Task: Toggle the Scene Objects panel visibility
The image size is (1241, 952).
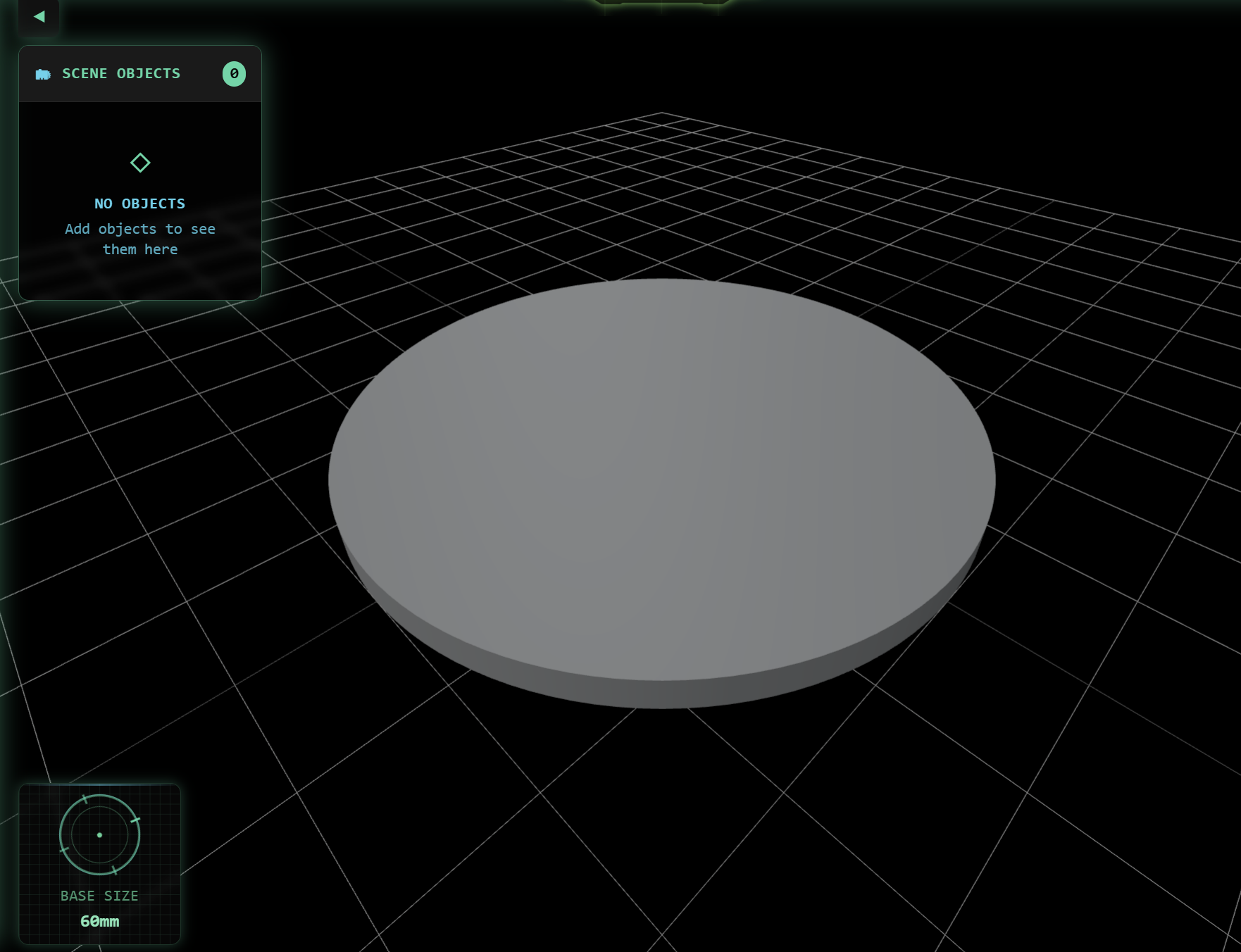Action: [120, 73]
